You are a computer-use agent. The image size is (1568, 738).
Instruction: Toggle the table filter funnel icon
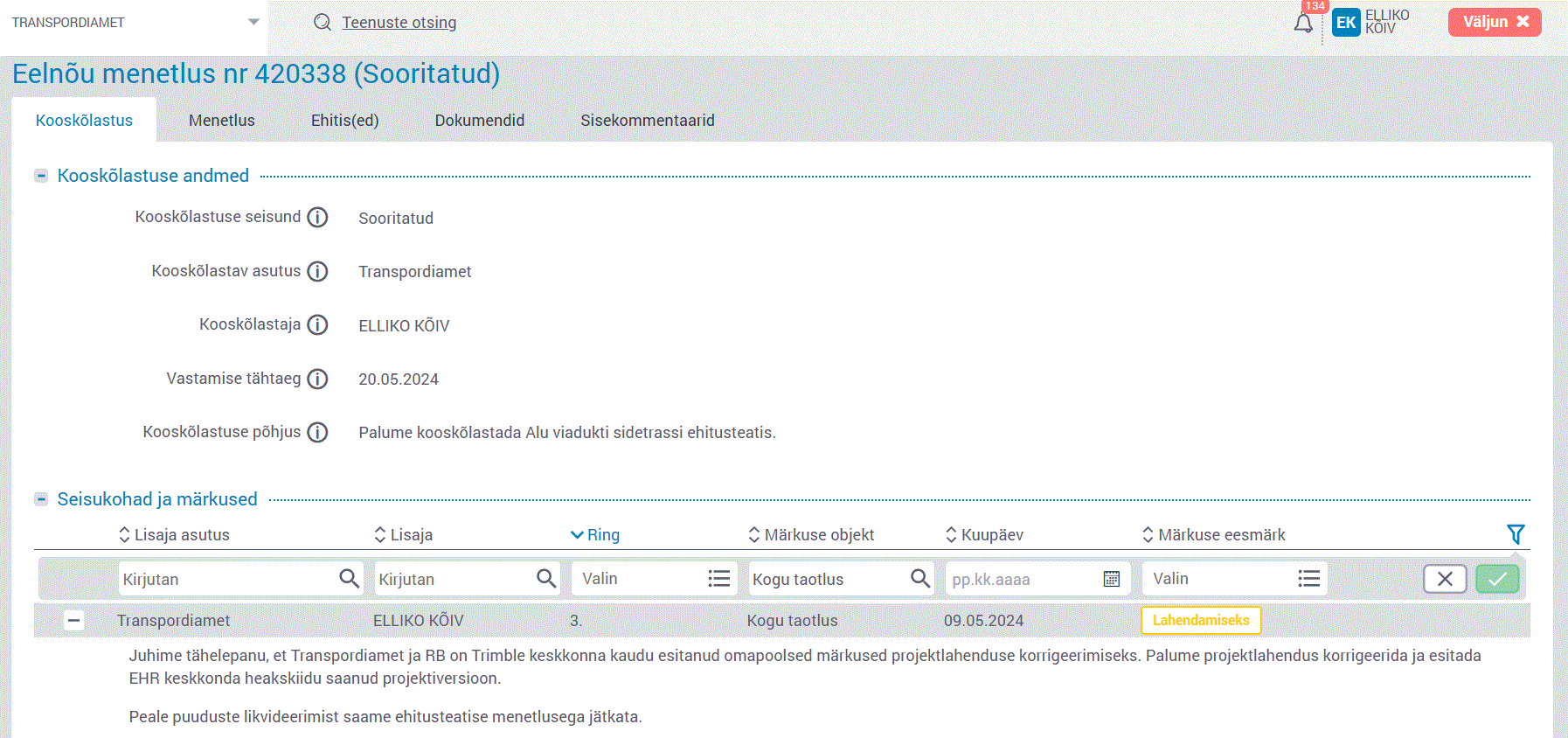click(1516, 534)
